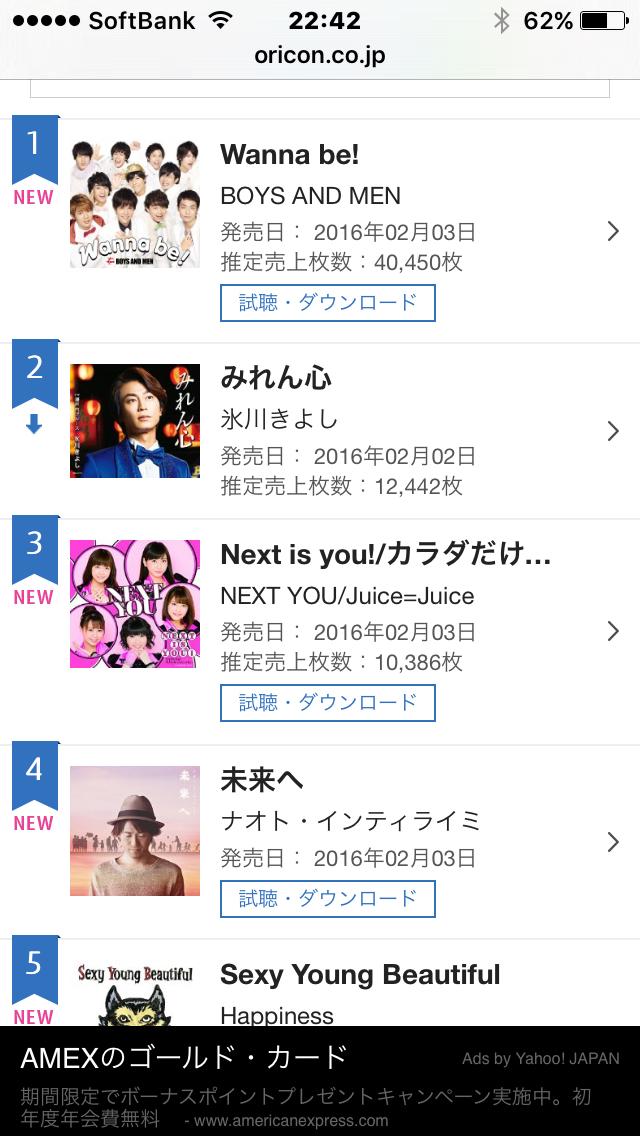Open details chevron for 未来へ
The width and height of the screenshot is (640, 1136).
coord(613,843)
